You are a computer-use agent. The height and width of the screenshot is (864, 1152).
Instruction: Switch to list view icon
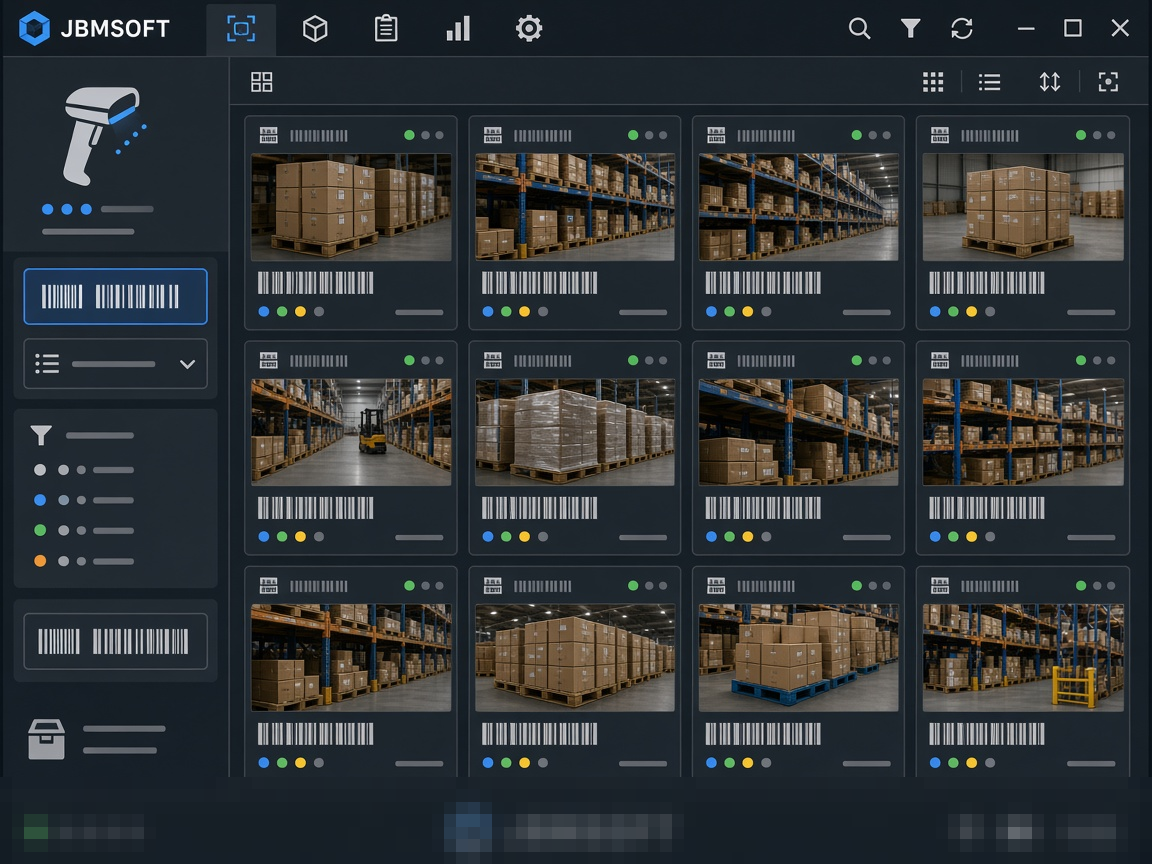click(990, 82)
